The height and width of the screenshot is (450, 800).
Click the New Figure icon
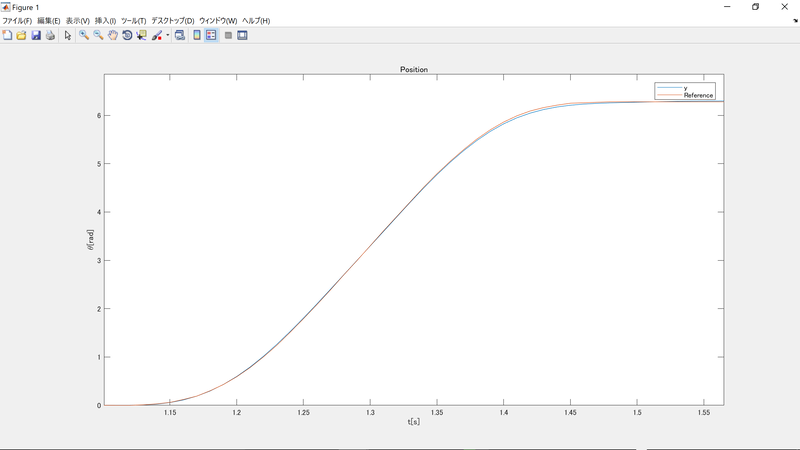7,35
